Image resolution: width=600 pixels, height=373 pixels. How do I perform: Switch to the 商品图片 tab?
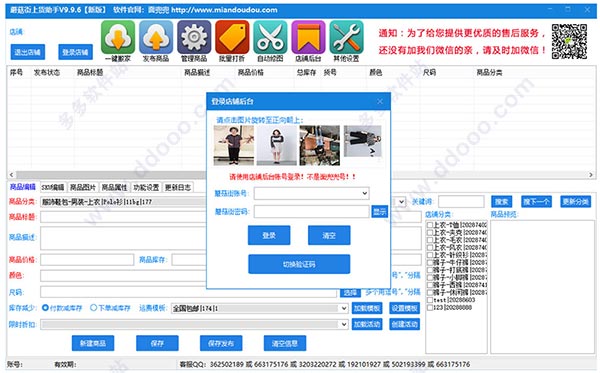click(x=82, y=187)
